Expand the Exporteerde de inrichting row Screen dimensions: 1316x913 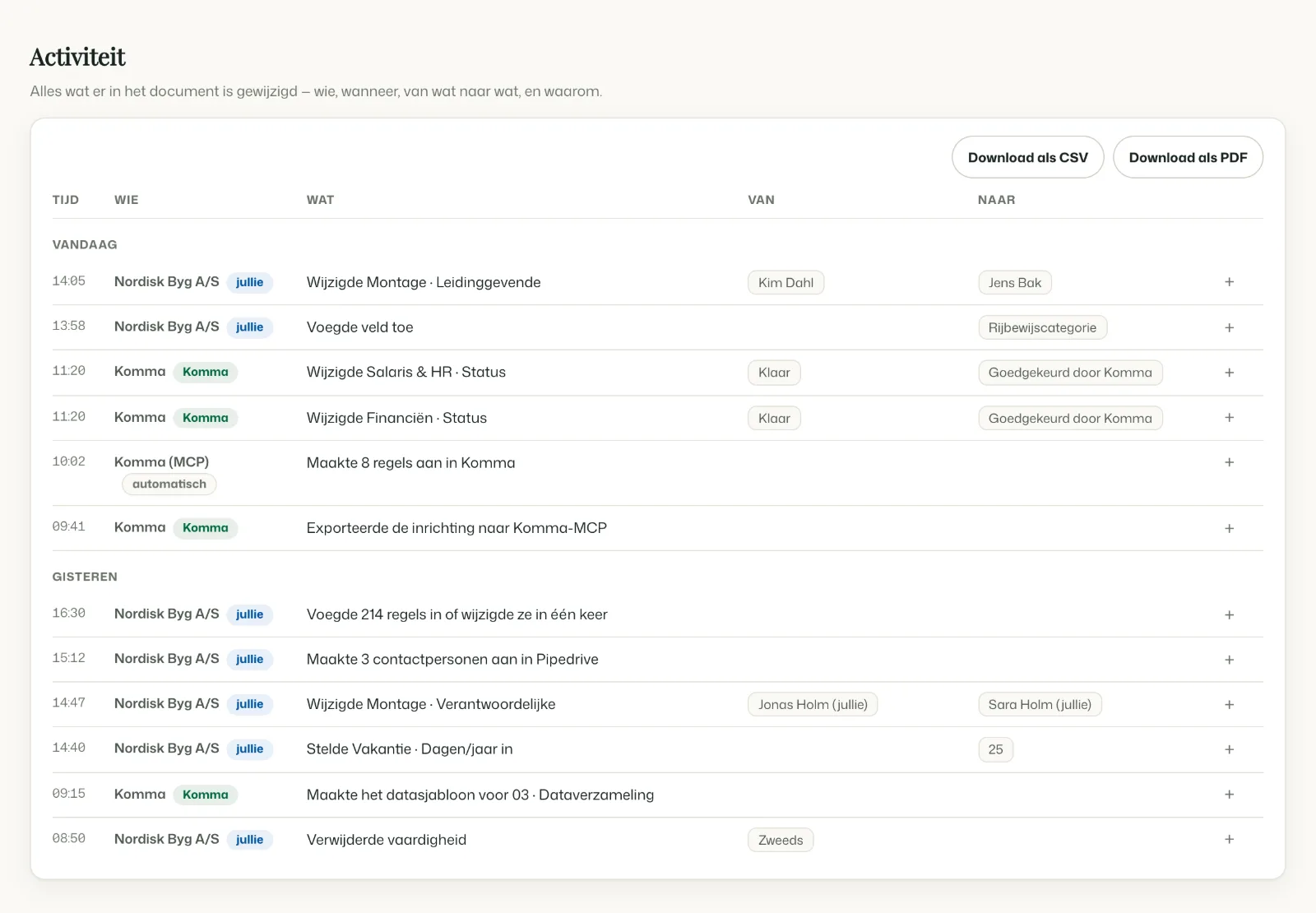coord(1229,528)
